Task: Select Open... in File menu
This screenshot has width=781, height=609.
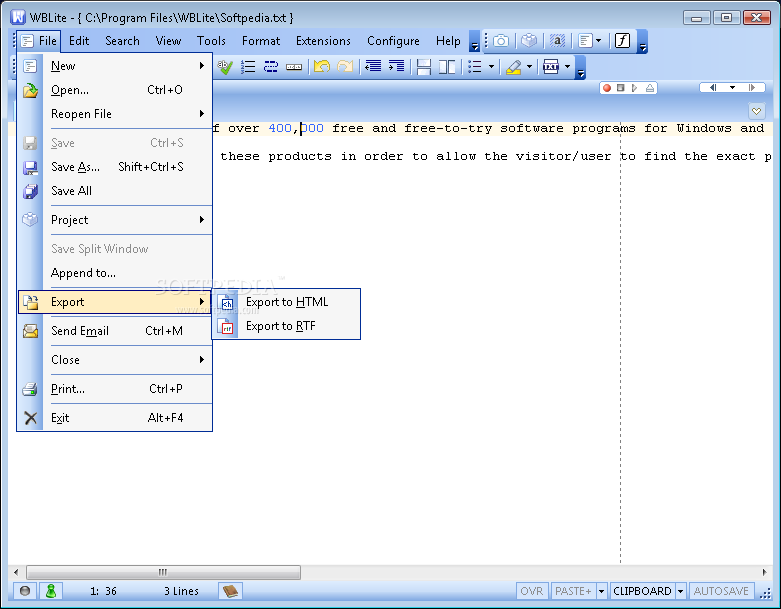Action: tap(115, 90)
